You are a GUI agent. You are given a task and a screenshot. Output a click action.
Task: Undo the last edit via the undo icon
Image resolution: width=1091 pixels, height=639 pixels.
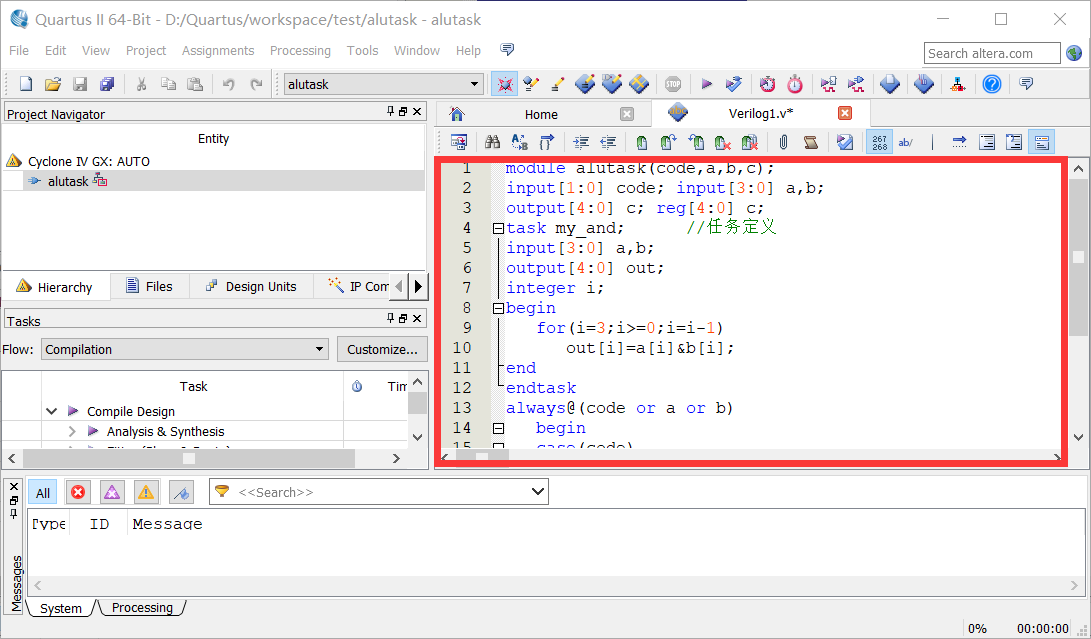pyautogui.click(x=227, y=84)
